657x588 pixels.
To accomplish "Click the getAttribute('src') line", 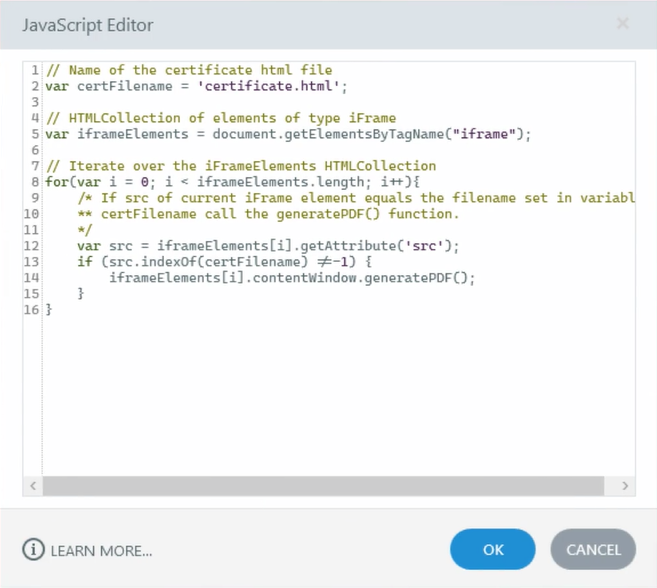I will coord(268,246).
